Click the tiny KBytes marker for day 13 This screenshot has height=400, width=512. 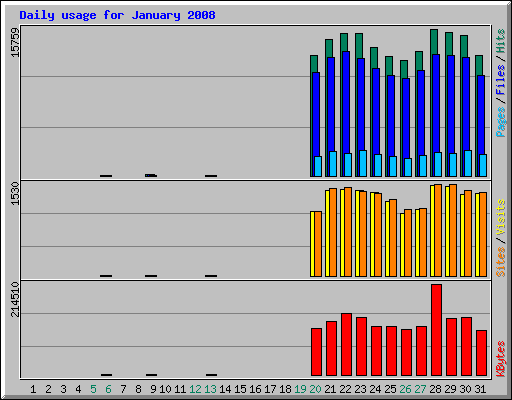211,375
